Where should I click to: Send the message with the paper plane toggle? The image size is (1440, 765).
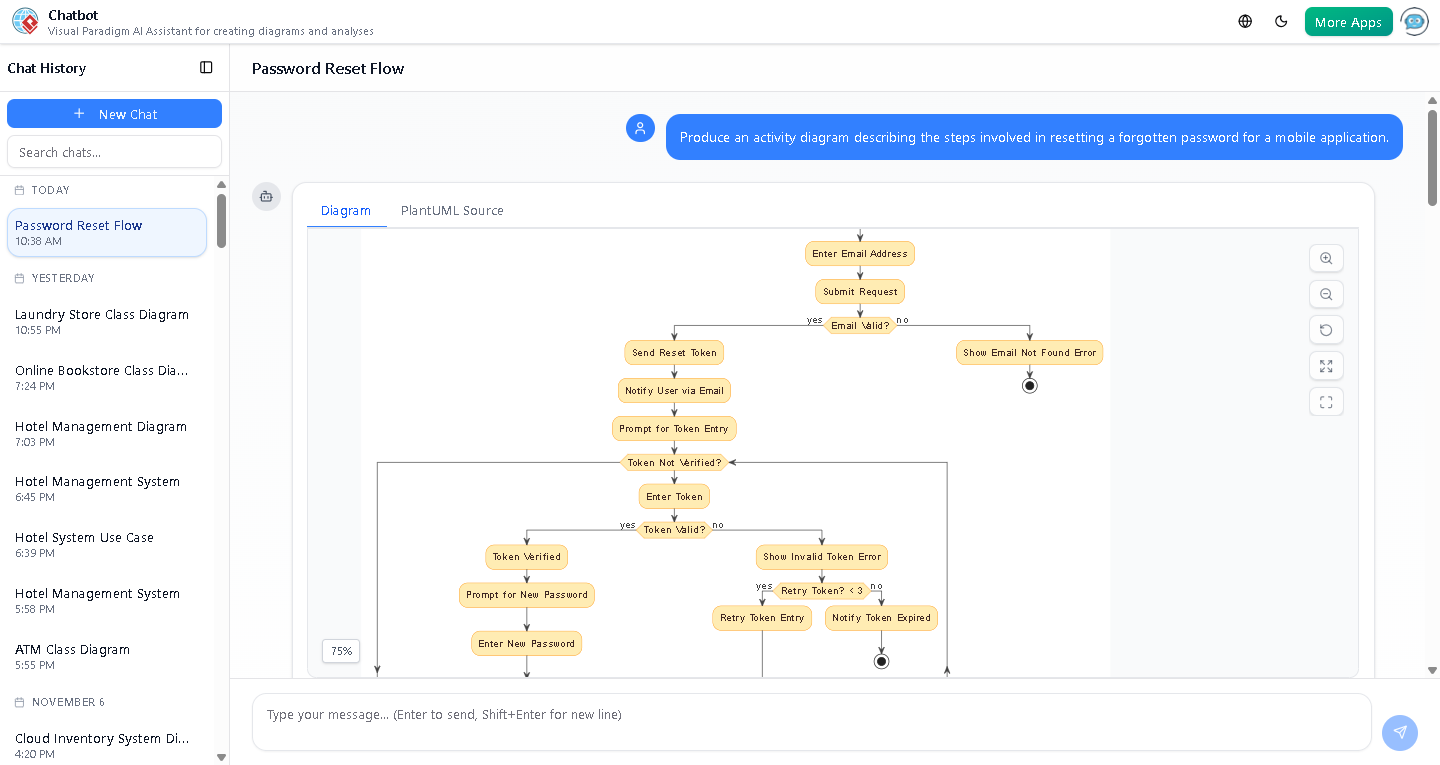click(x=1400, y=733)
